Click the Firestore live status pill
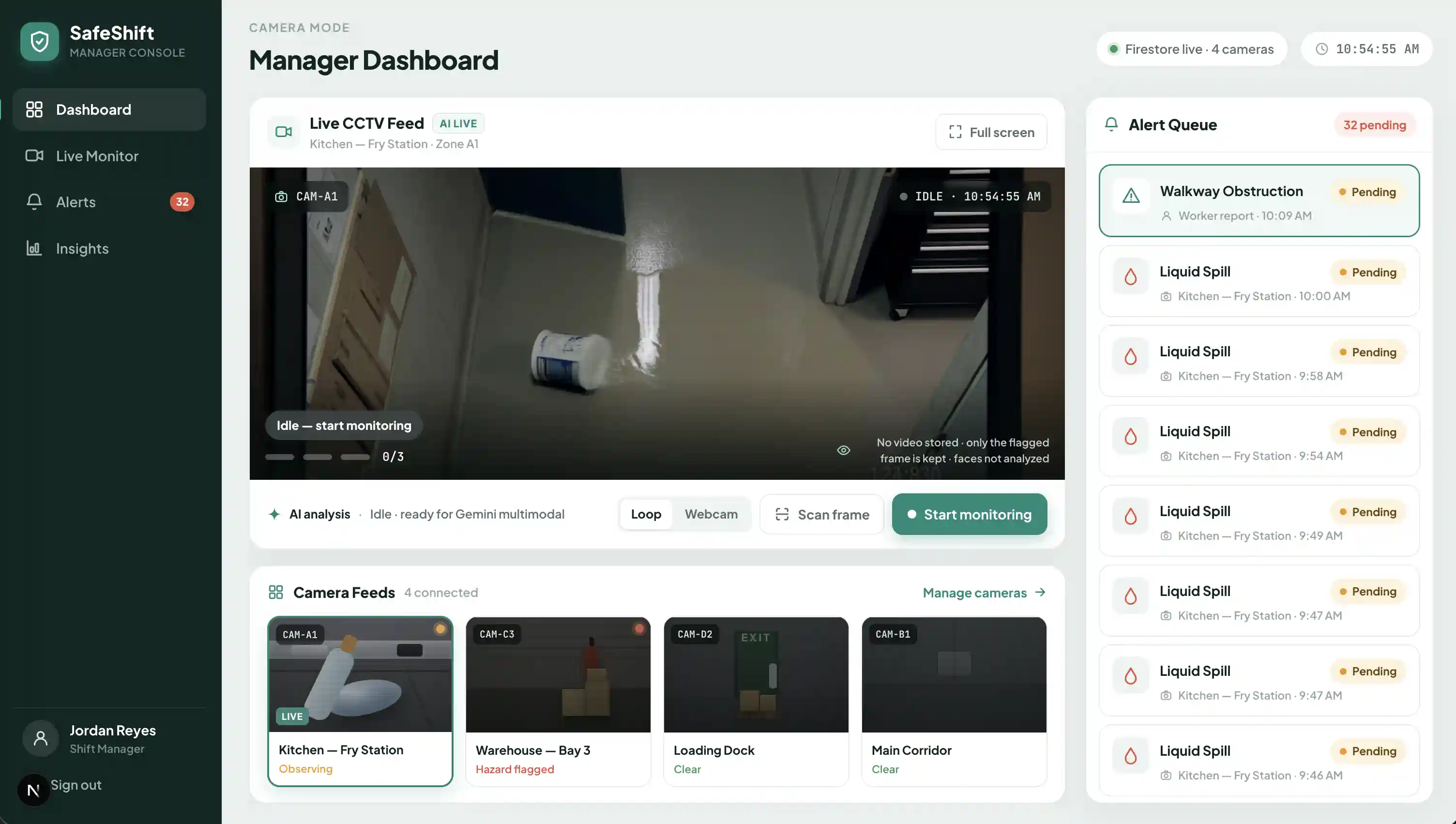1456x824 pixels. [1192, 49]
